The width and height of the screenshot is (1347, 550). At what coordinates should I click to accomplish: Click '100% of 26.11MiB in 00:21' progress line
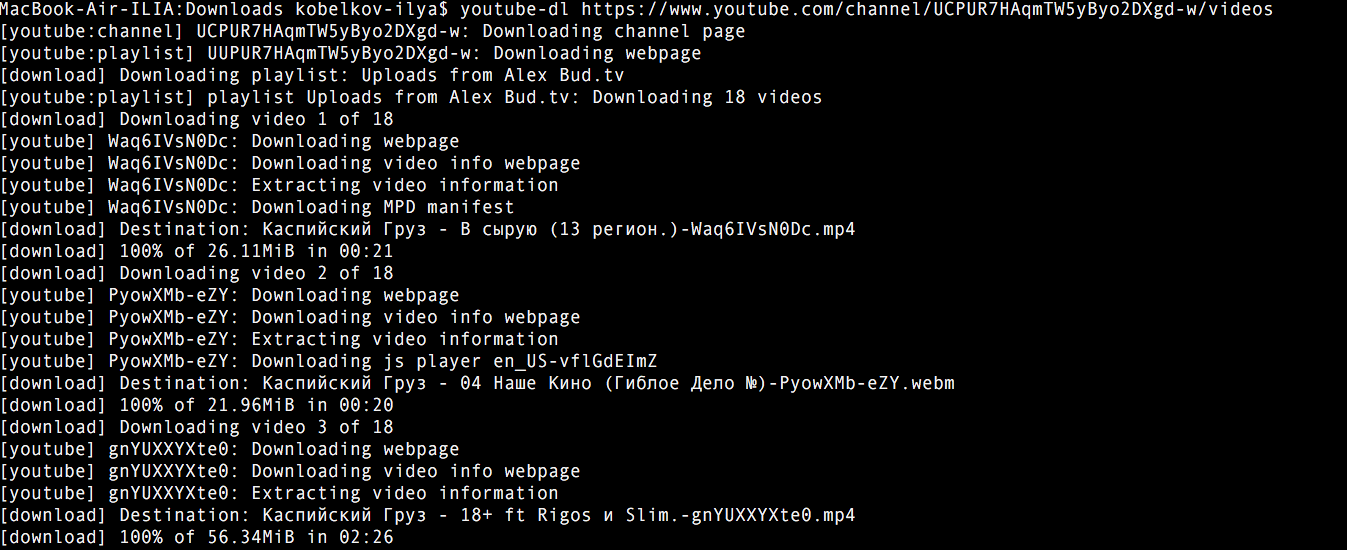197,251
